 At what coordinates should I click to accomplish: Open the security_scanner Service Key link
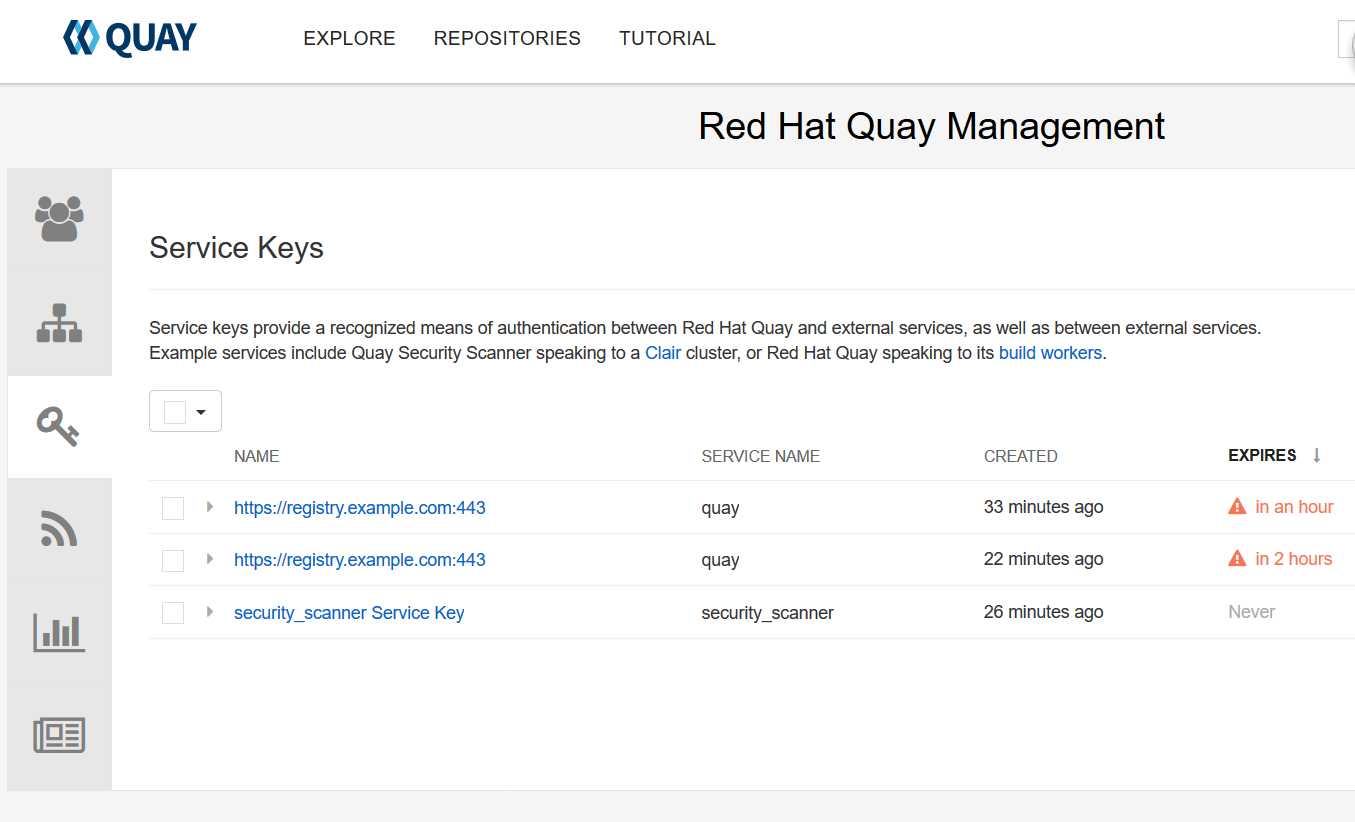pyautogui.click(x=349, y=612)
